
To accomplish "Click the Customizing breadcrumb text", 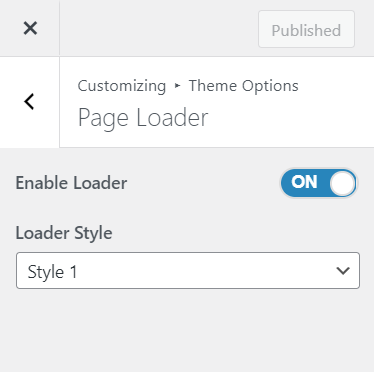I will tap(122, 86).
